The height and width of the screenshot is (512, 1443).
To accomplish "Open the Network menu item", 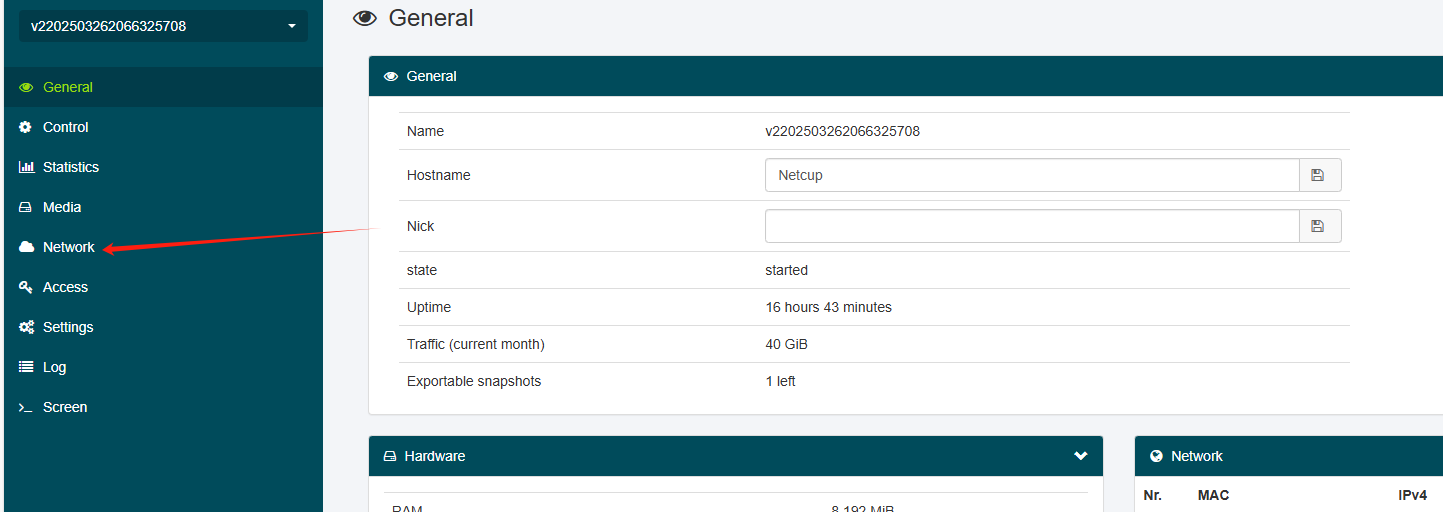I will coord(68,247).
